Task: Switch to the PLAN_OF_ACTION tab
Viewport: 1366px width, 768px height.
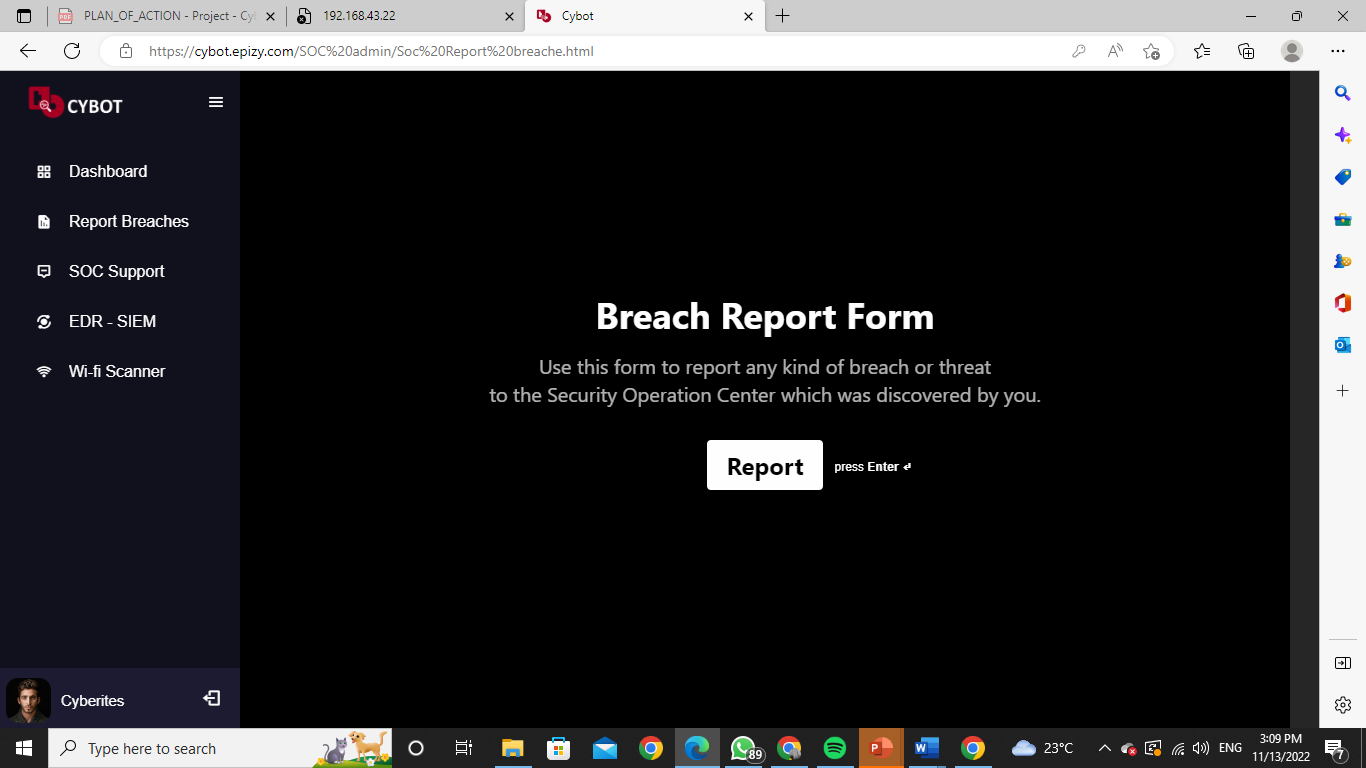Action: (167, 16)
